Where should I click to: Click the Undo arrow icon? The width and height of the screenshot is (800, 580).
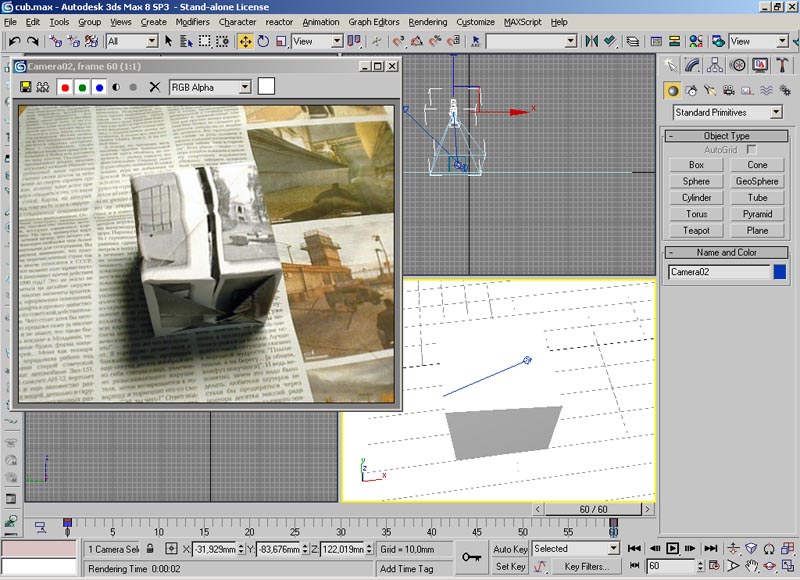(14, 41)
